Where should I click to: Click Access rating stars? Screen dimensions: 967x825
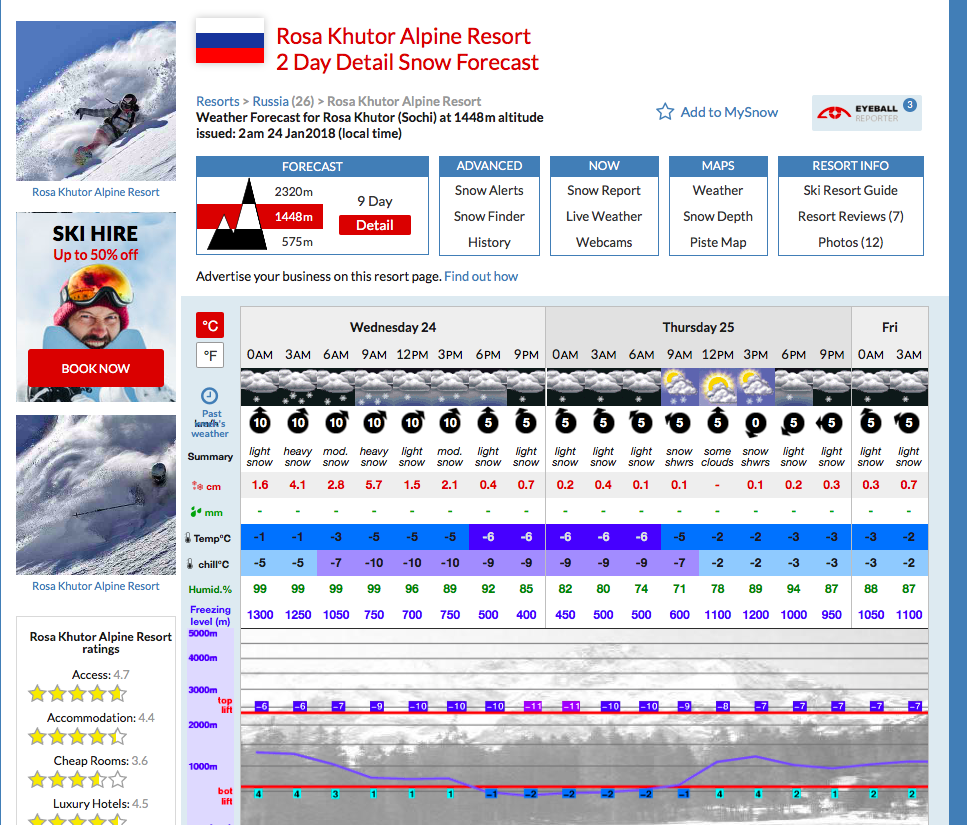pyautogui.click(x=77, y=694)
